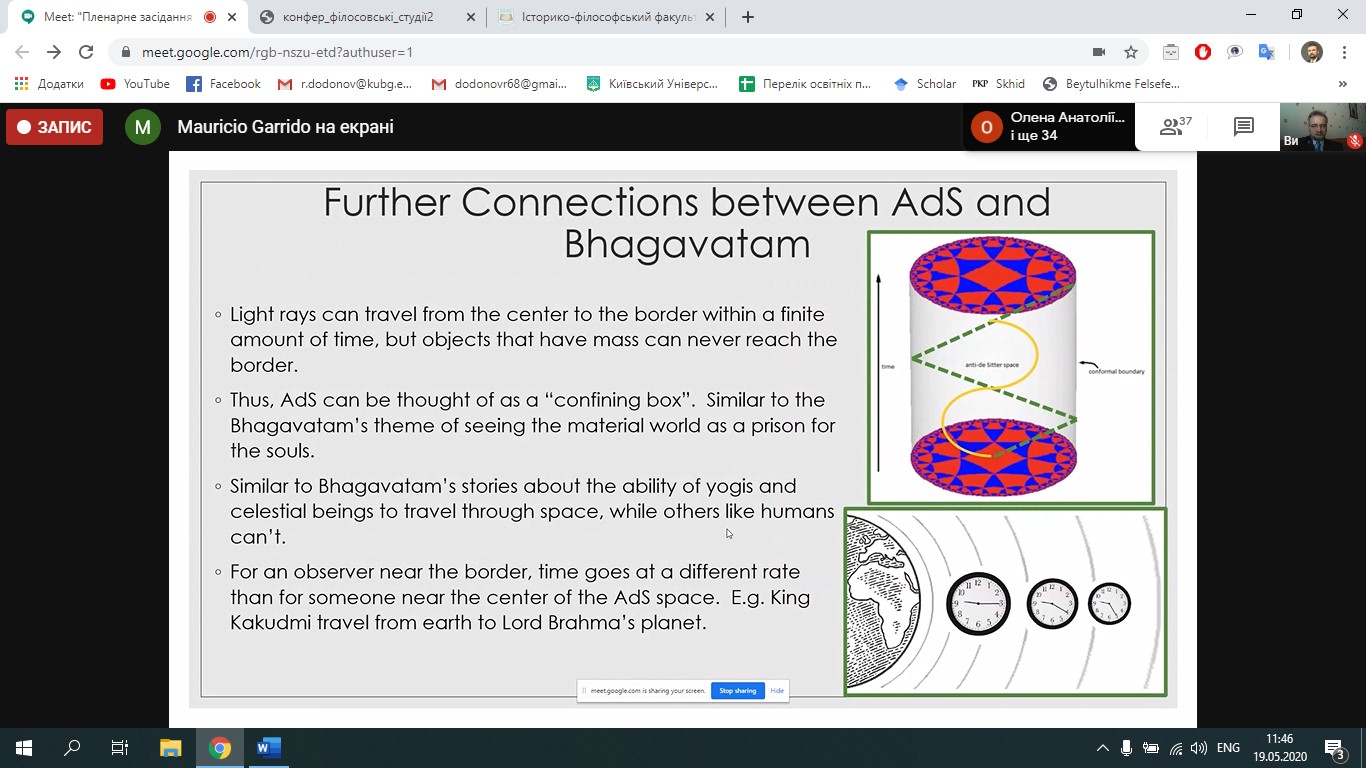Open Microsoft Word from the taskbar

click(x=269, y=747)
